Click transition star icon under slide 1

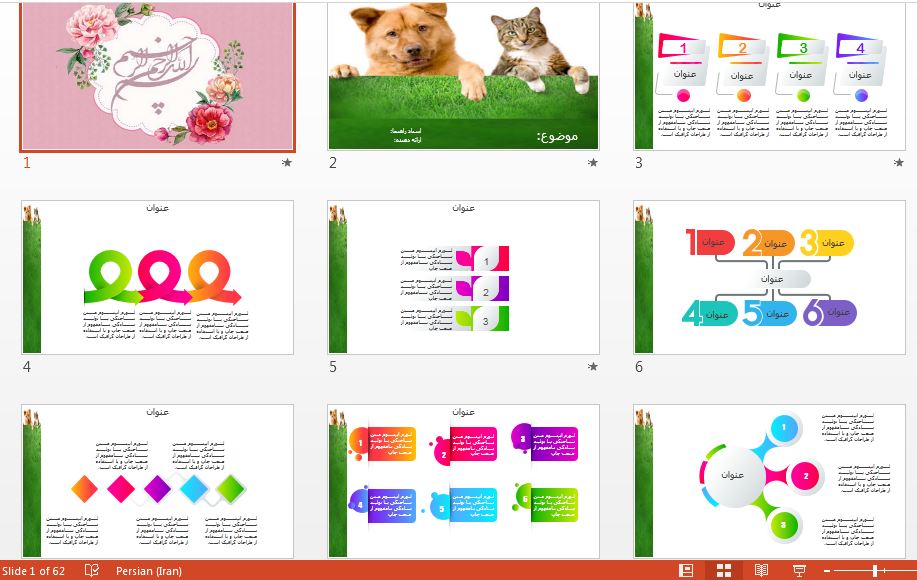(x=287, y=162)
